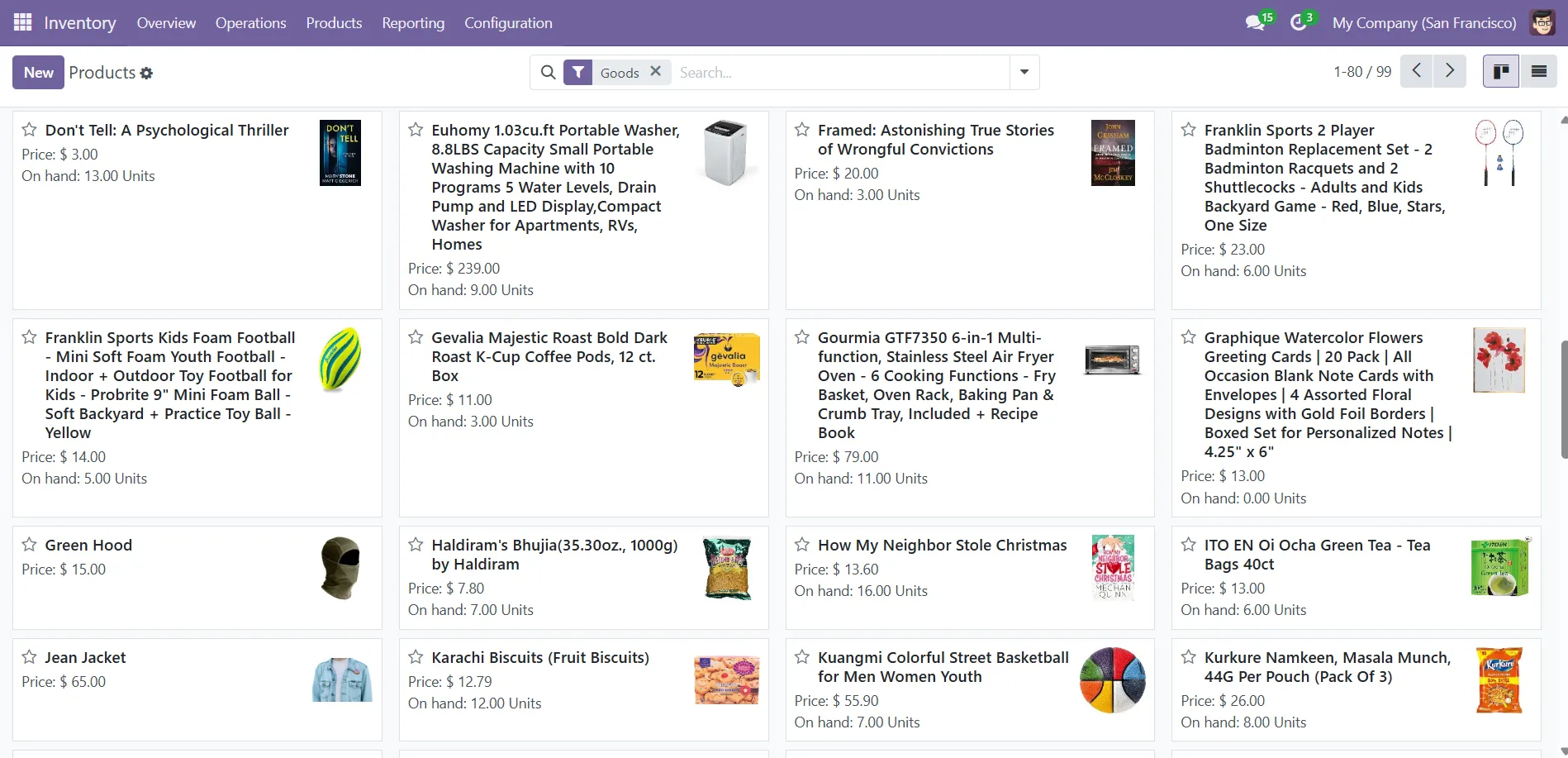Image resolution: width=1568 pixels, height=758 pixels.
Task: Mark Framed: Astonishing True Stories as favorite
Action: point(802,130)
